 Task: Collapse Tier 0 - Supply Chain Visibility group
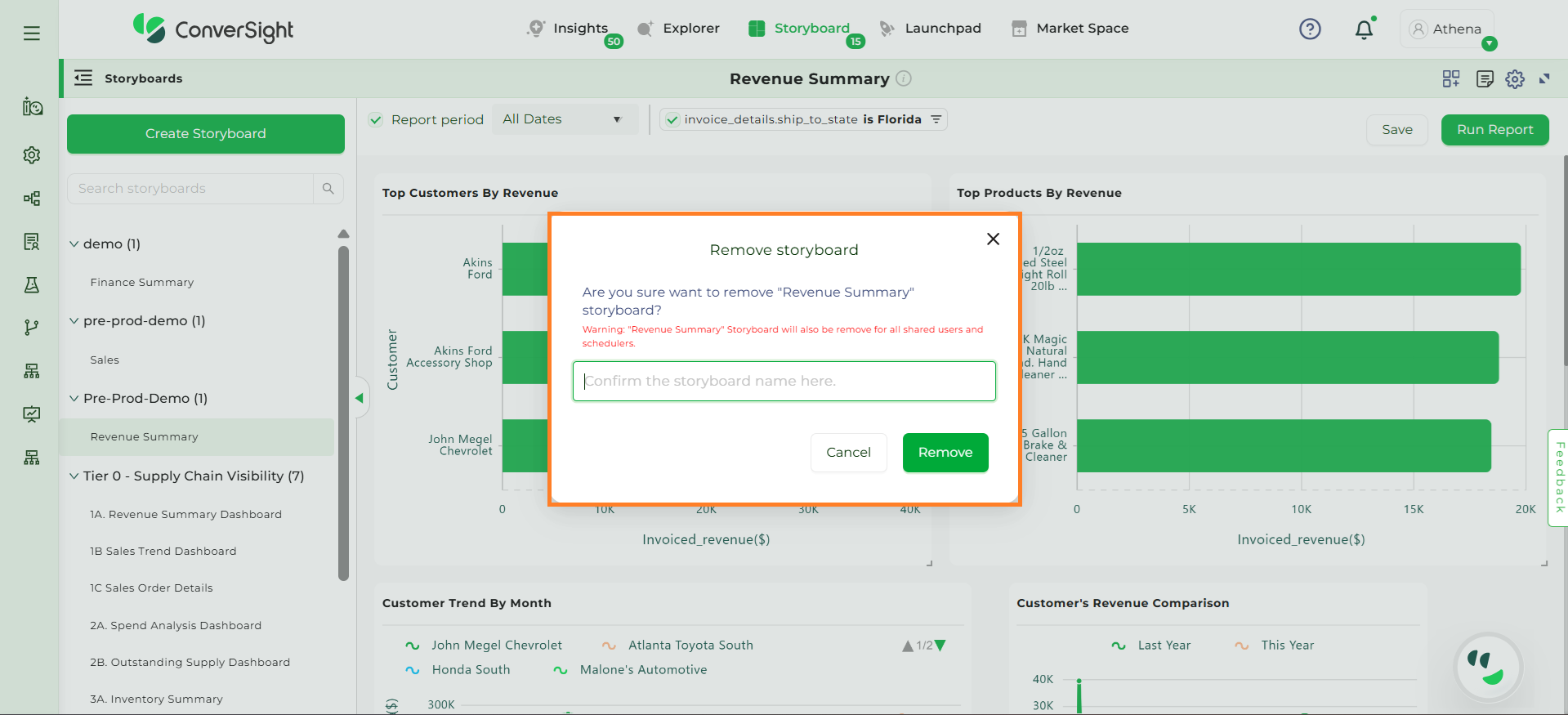74,476
